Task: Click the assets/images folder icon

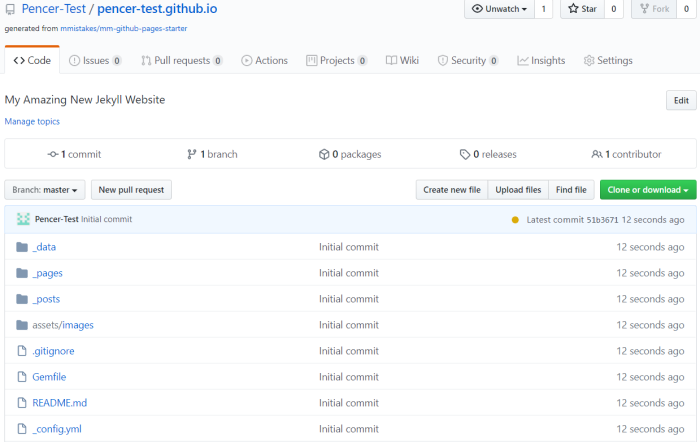Action: click(22, 325)
